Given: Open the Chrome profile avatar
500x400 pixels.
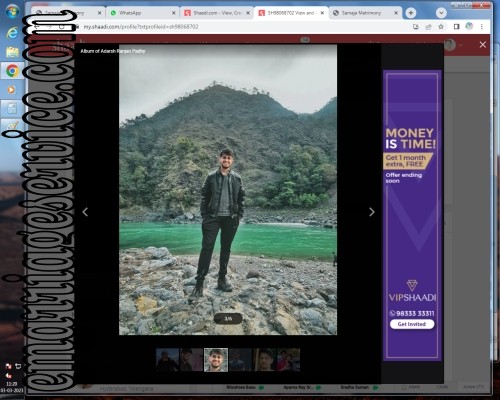Looking at the screenshot, I should [469, 26].
